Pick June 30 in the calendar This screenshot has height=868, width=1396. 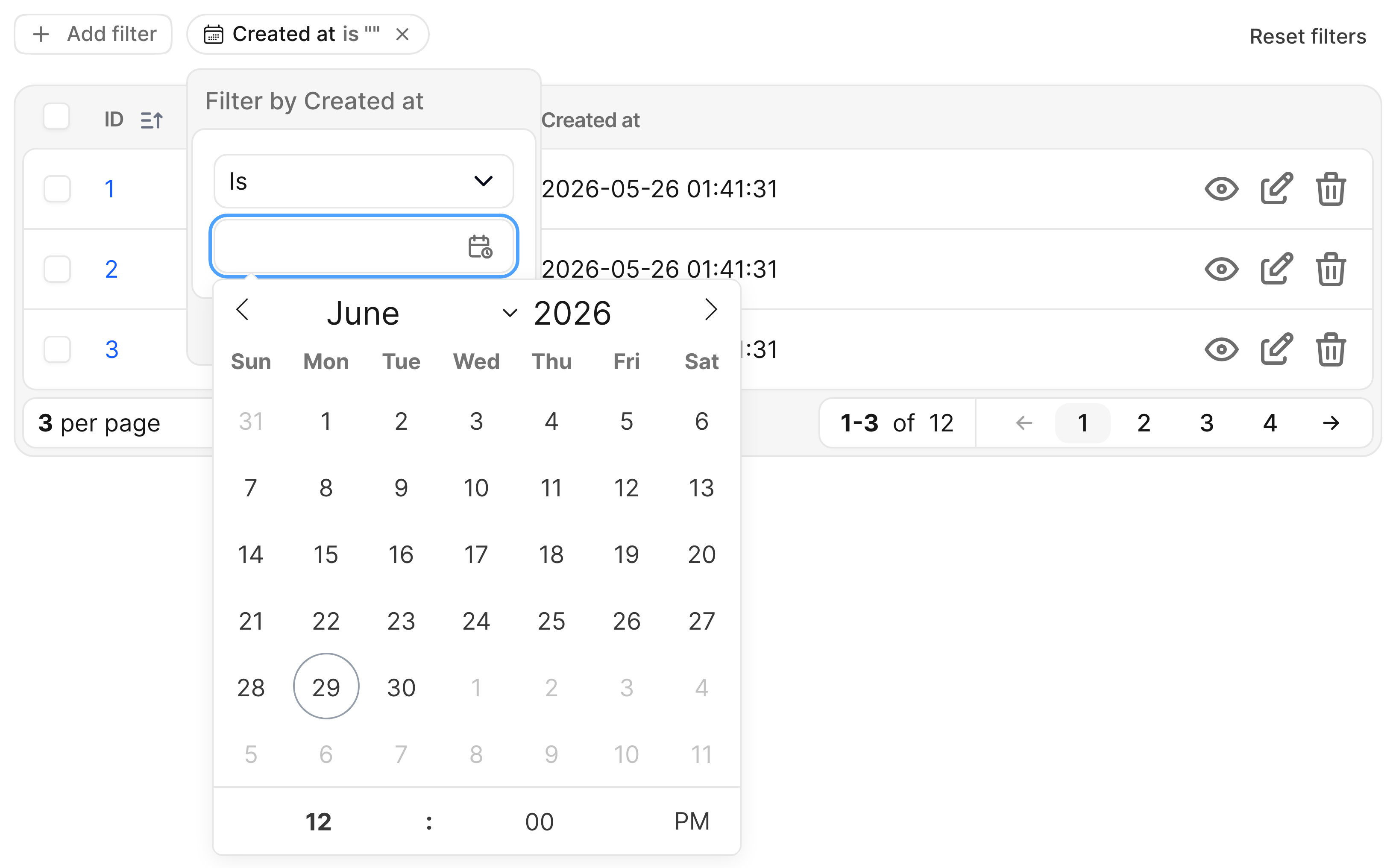[x=401, y=687]
